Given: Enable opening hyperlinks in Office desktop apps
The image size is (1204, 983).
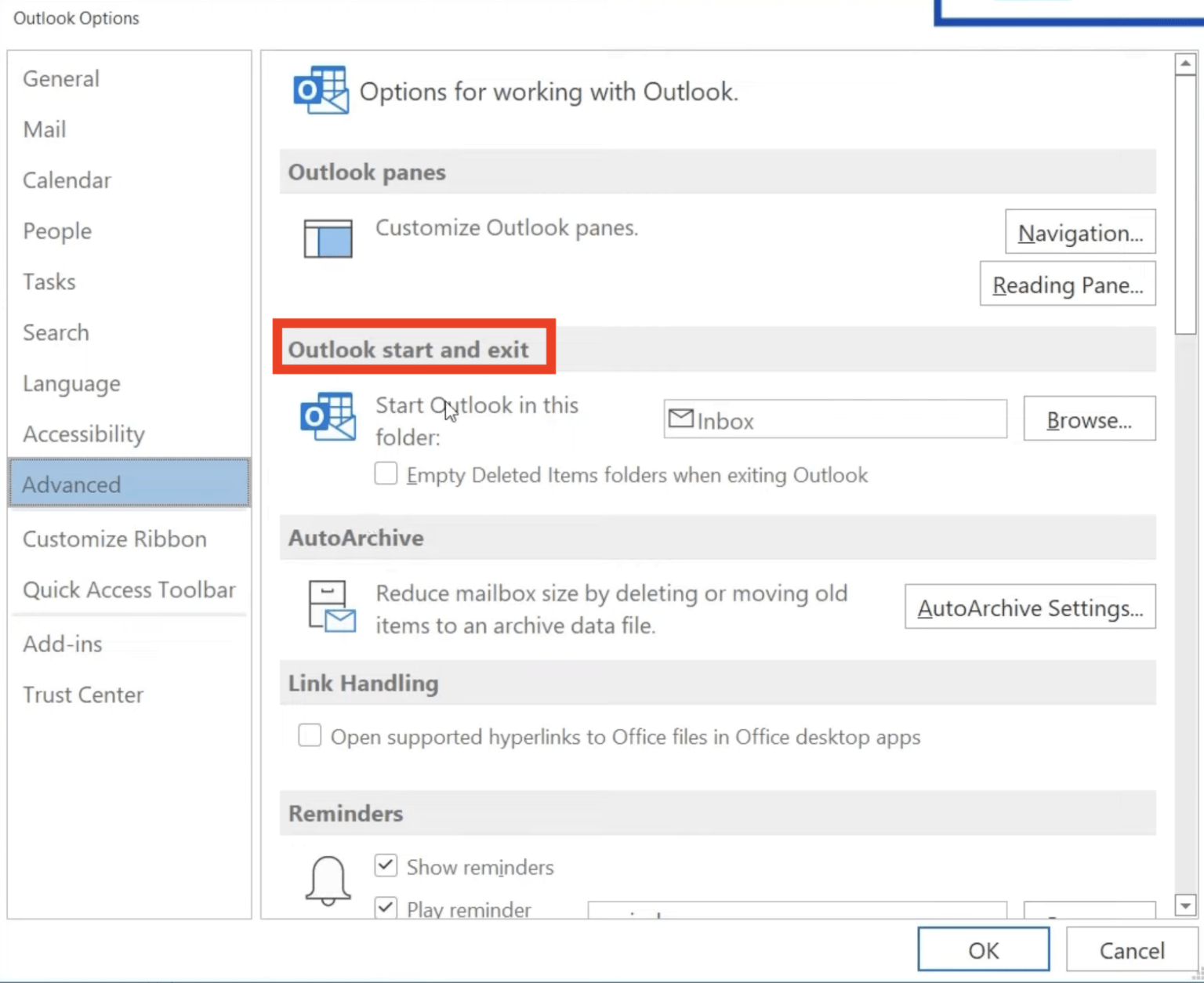Looking at the screenshot, I should click(310, 735).
